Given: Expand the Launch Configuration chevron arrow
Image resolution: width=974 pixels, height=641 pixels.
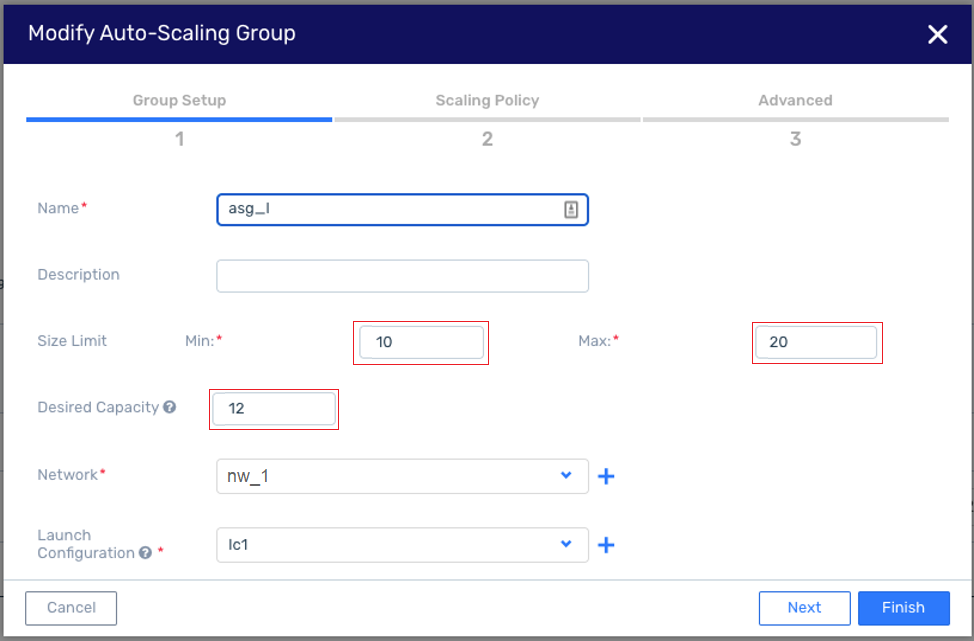Looking at the screenshot, I should point(566,543).
